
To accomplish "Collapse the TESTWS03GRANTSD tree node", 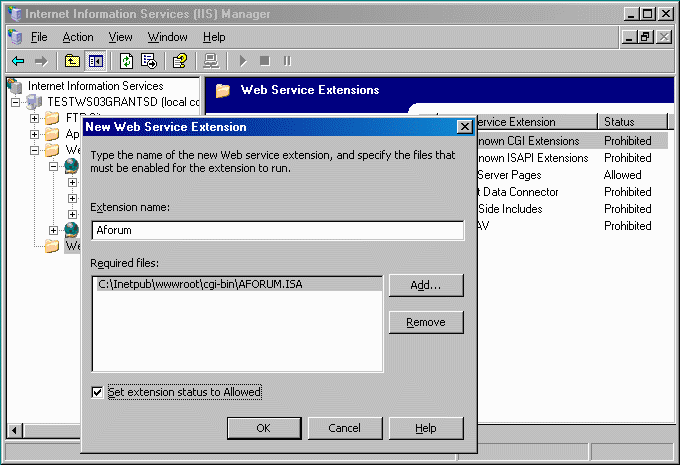I will click(x=15, y=102).
